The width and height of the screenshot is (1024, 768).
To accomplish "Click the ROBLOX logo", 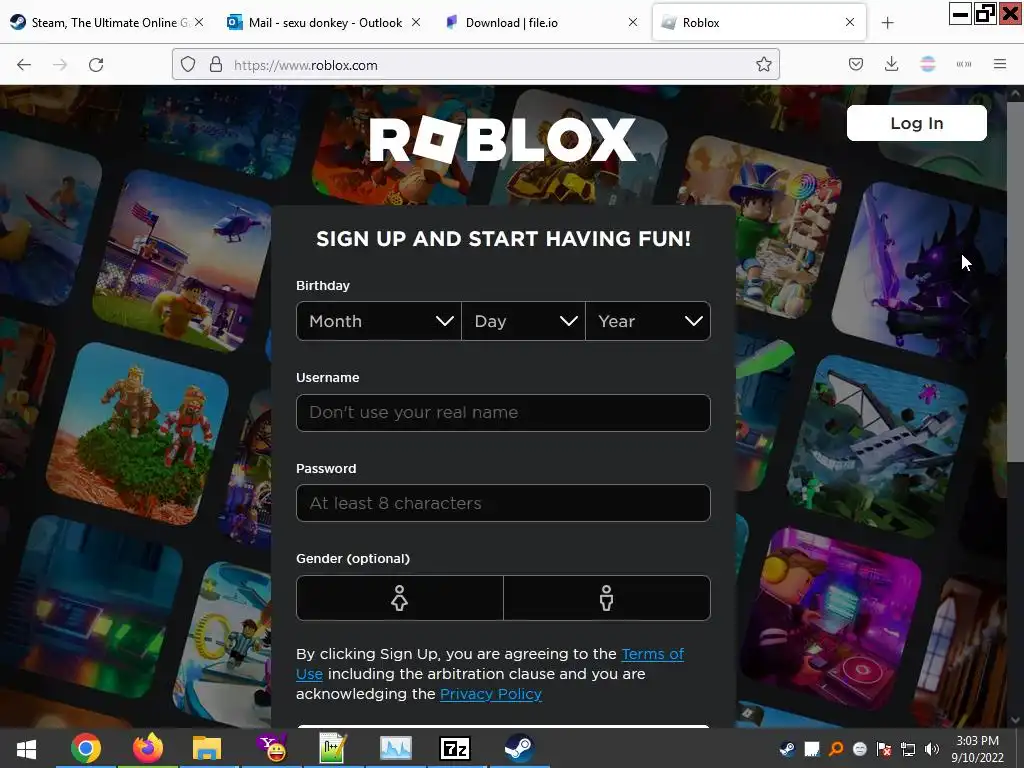I will [x=502, y=139].
